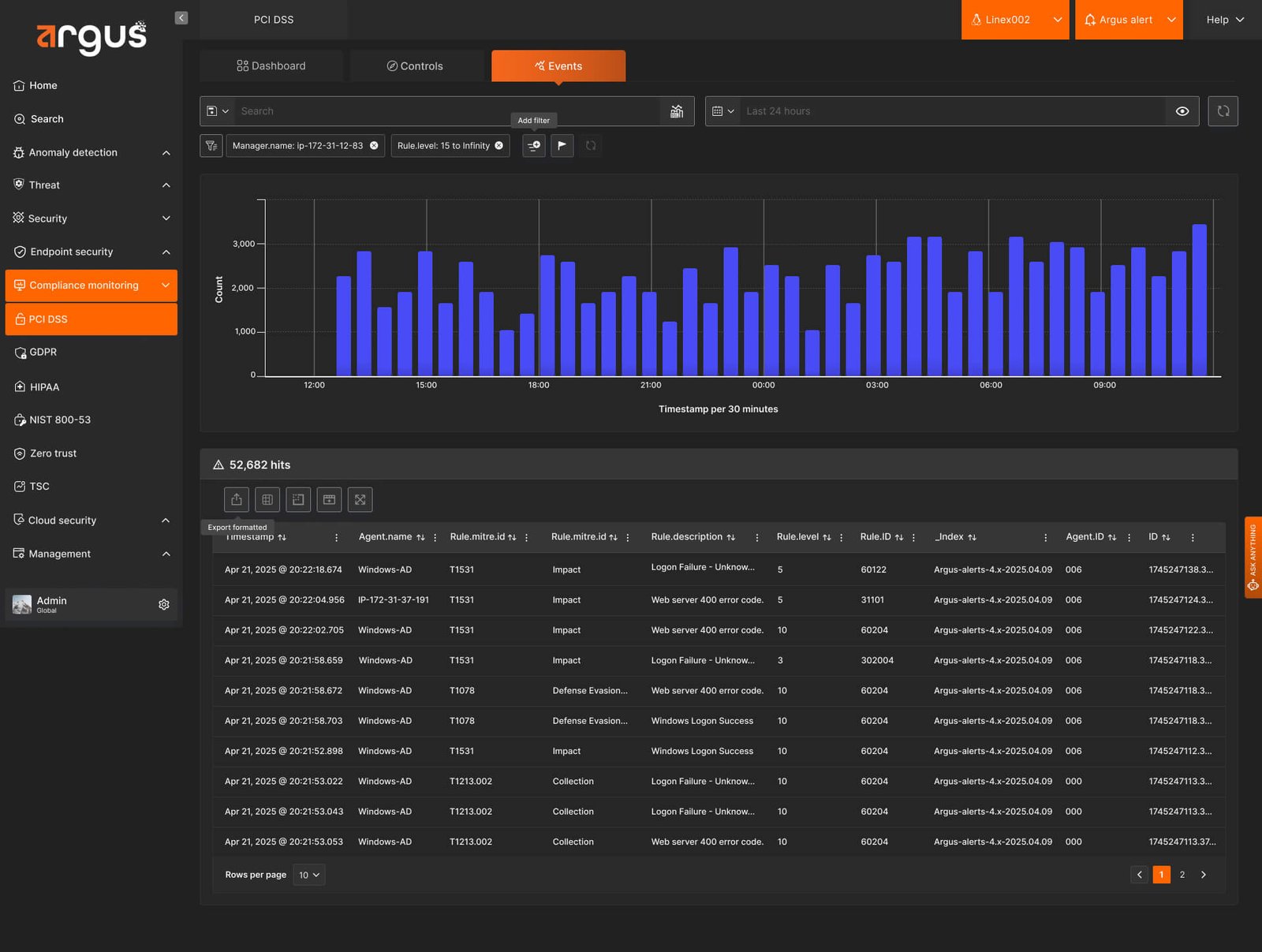Click the settings gear beside Admin
Image resolution: width=1262 pixels, height=952 pixels.
(x=164, y=604)
